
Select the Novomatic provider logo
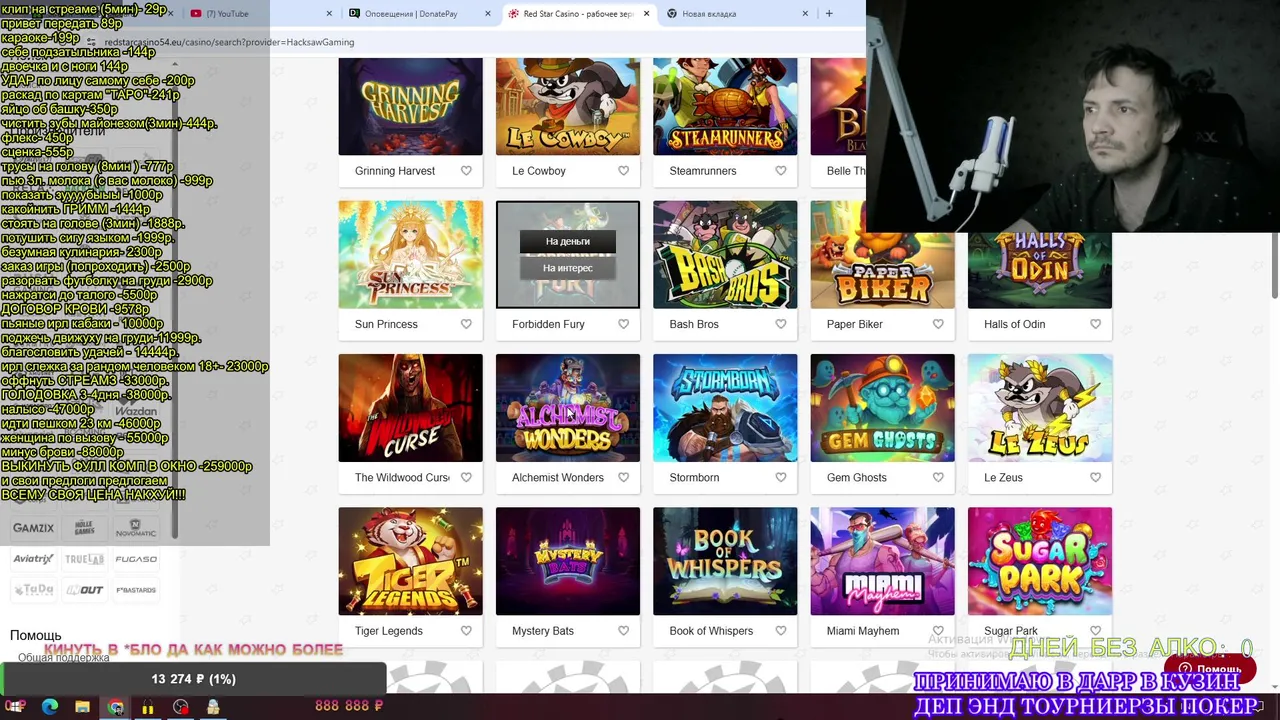[x=136, y=528]
